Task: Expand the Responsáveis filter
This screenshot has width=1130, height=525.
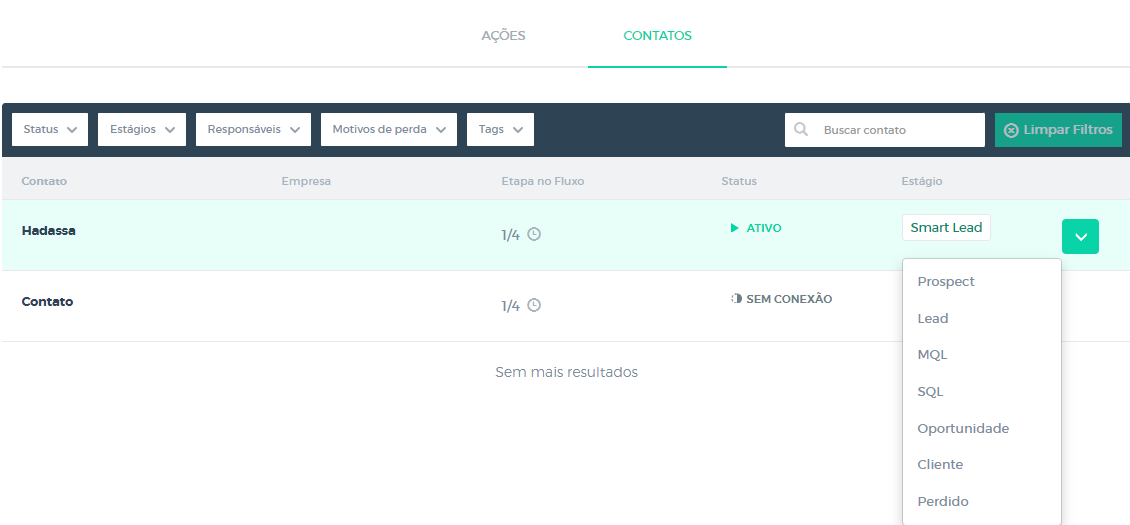Action: coord(254,130)
